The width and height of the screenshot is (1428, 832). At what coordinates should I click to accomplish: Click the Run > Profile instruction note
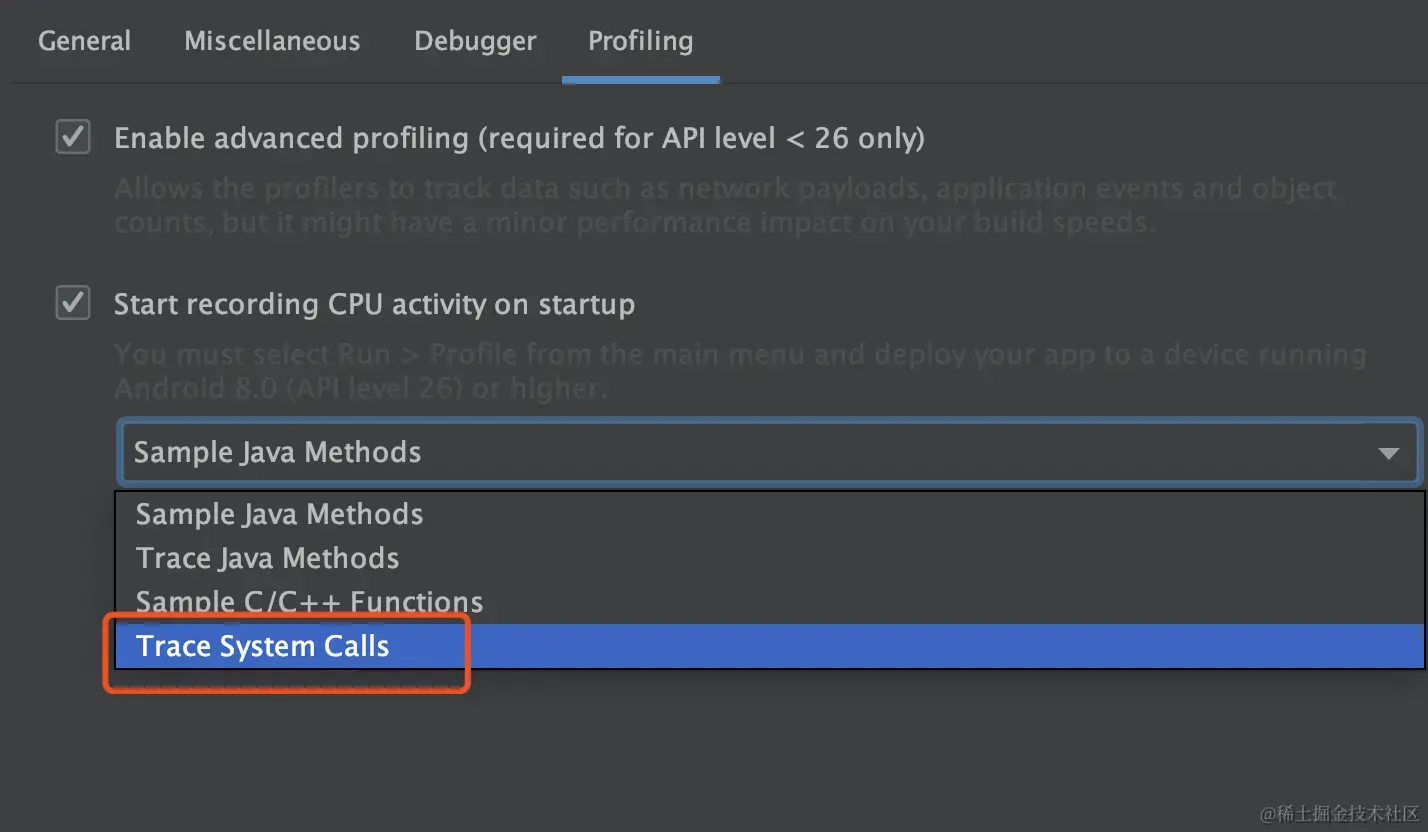740,371
